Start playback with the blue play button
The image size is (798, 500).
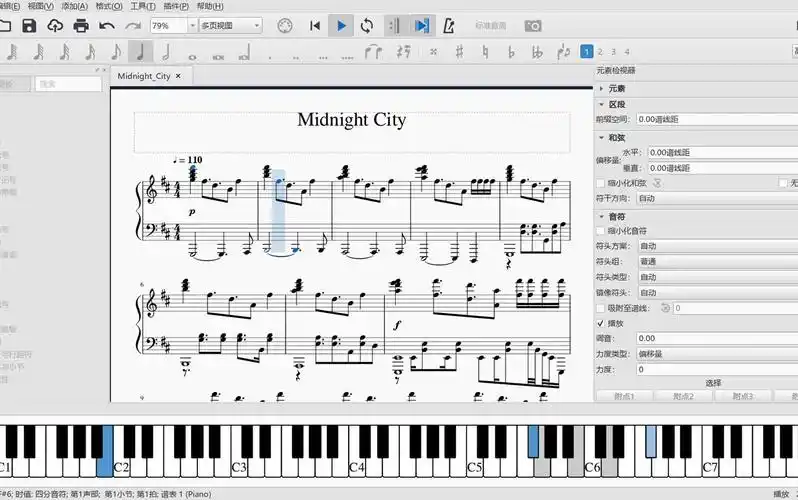click(341, 25)
